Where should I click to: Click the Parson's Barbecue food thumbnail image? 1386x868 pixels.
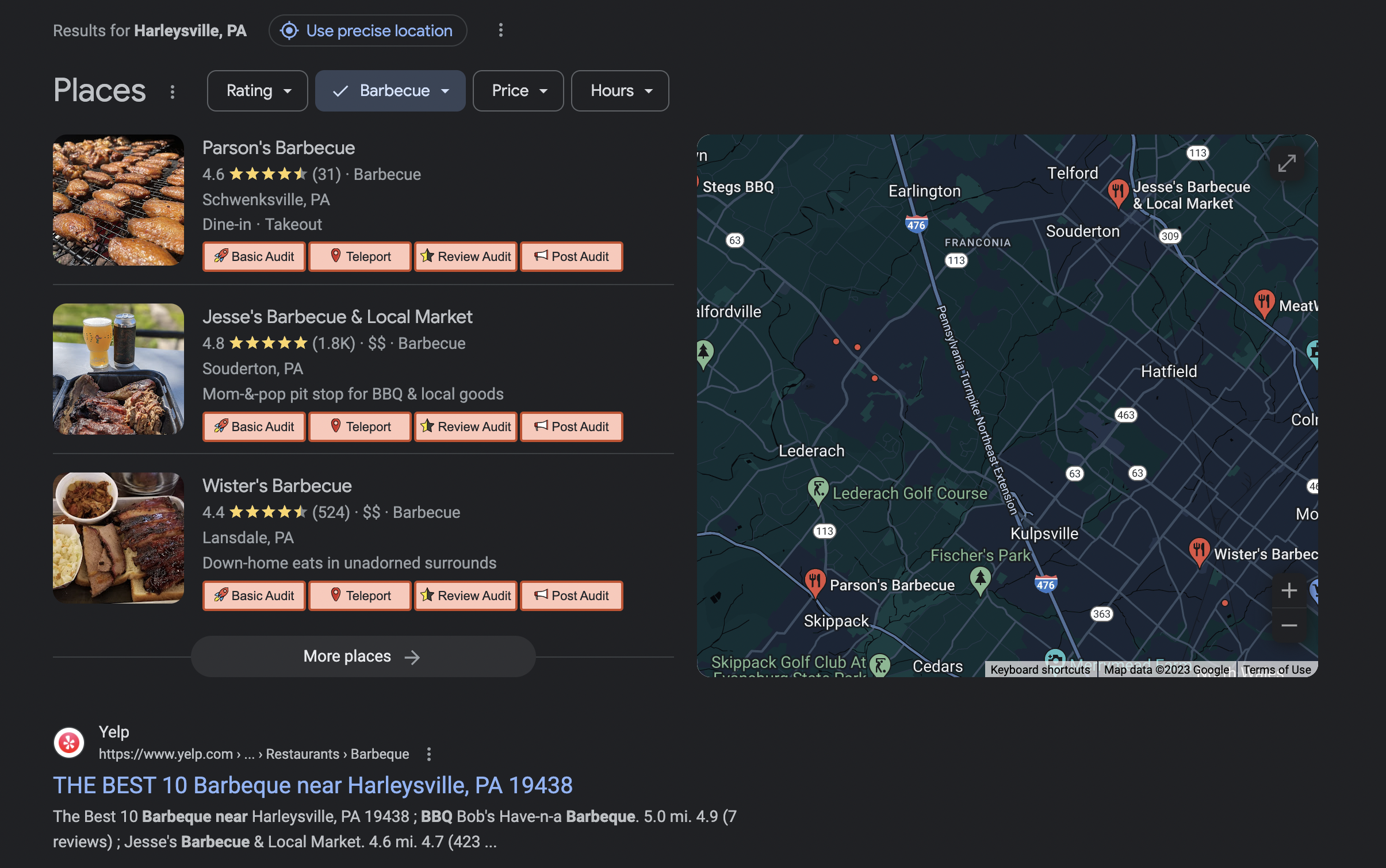pyautogui.click(x=119, y=199)
